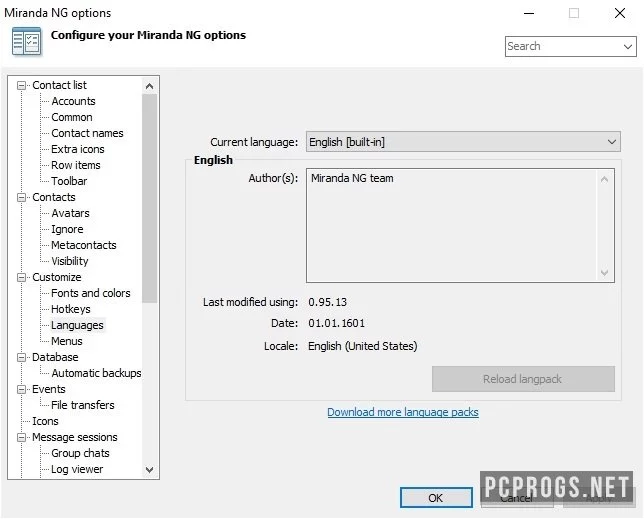The image size is (644, 519).
Task: Collapse the Database tree node
Action: click(21, 357)
